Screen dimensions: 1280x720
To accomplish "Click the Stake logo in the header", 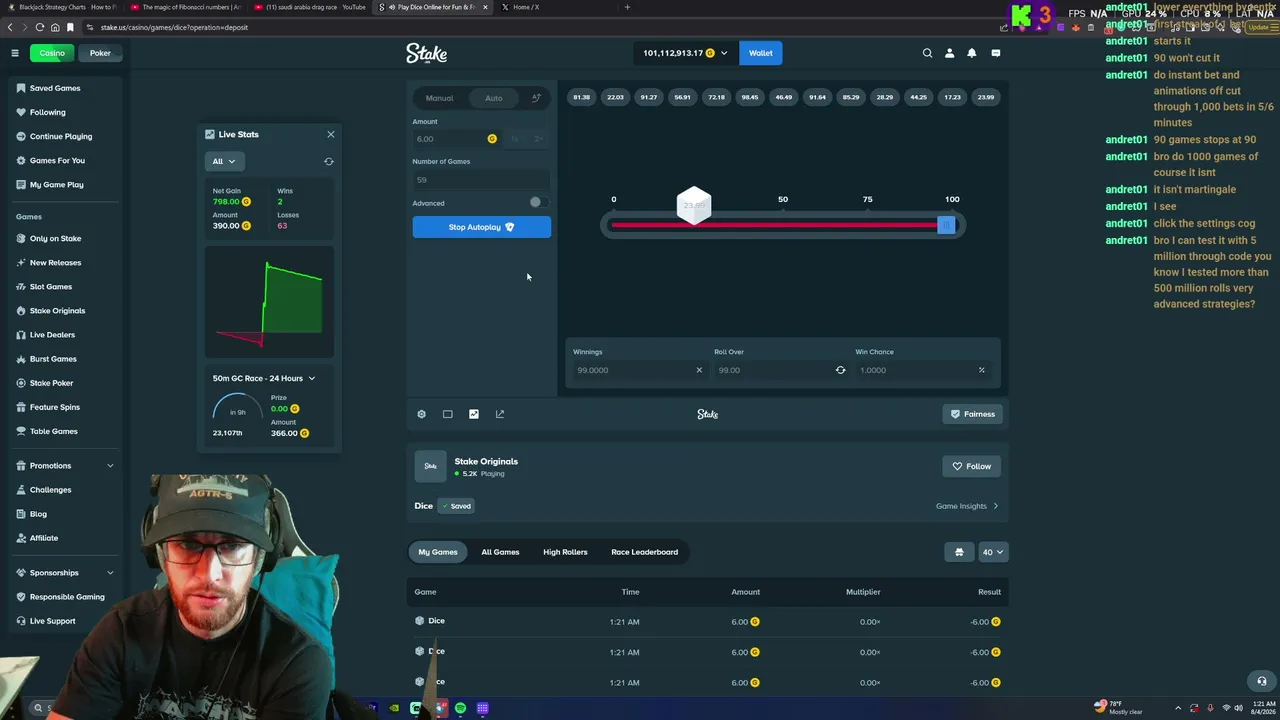I will [426, 53].
